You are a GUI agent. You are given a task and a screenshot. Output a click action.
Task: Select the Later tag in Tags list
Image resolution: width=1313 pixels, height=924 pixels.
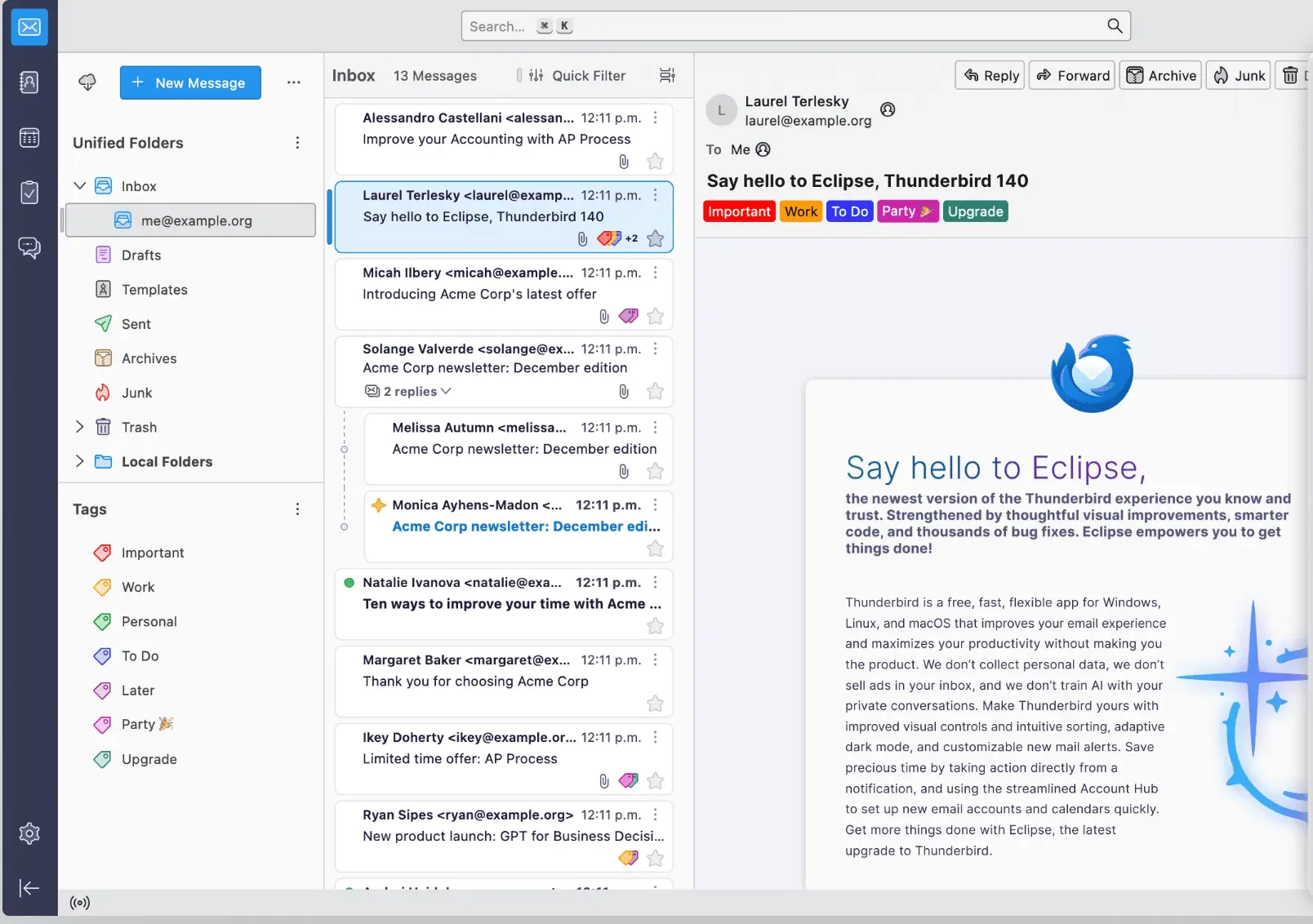pyautogui.click(x=189, y=691)
